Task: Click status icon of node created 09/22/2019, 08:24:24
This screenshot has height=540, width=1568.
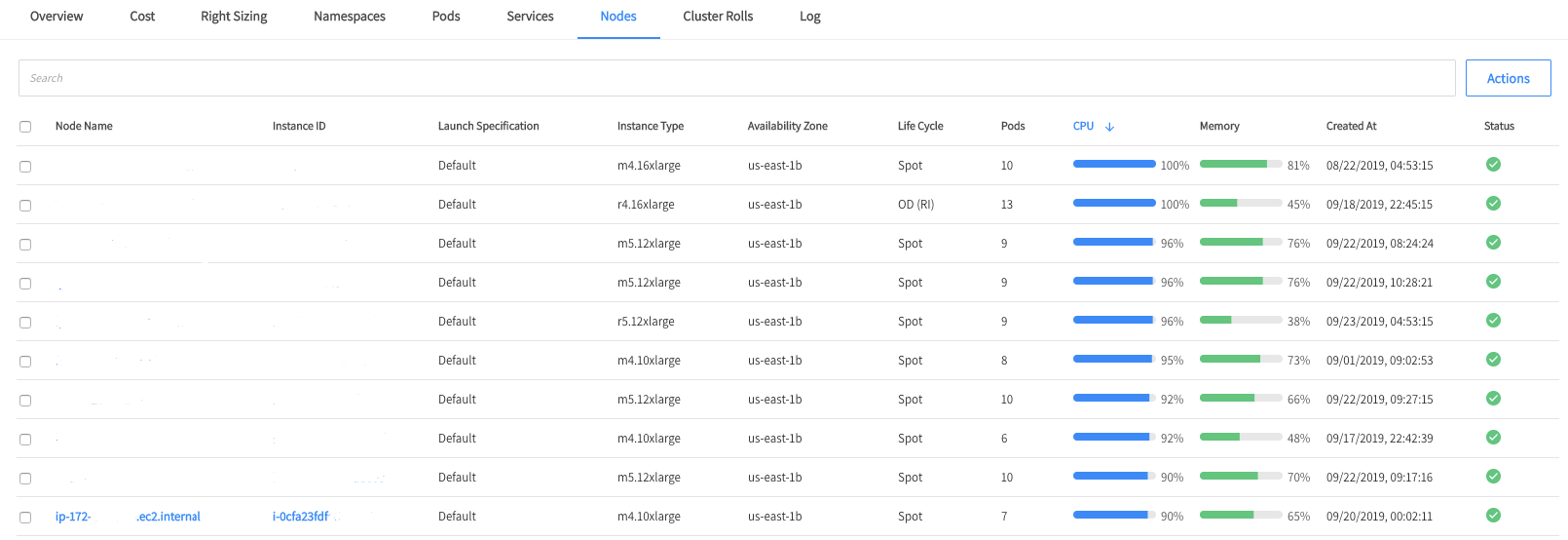Action: [1492, 243]
